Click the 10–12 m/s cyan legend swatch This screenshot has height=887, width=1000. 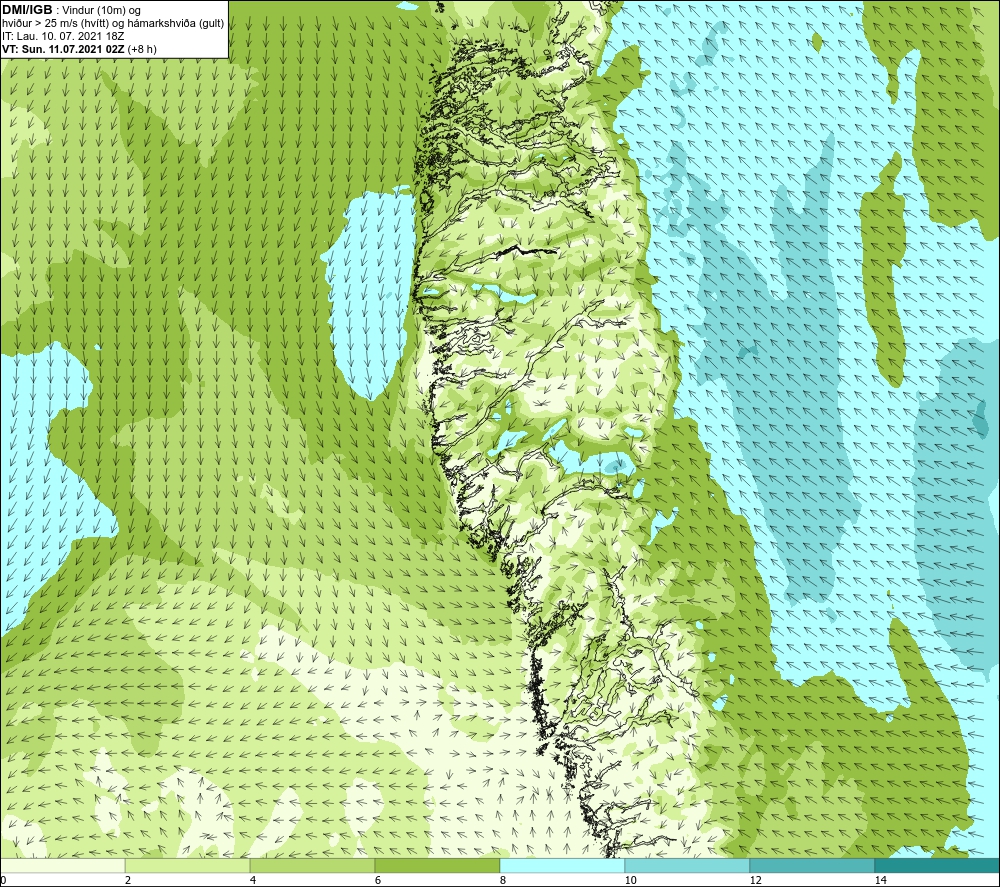click(x=688, y=866)
